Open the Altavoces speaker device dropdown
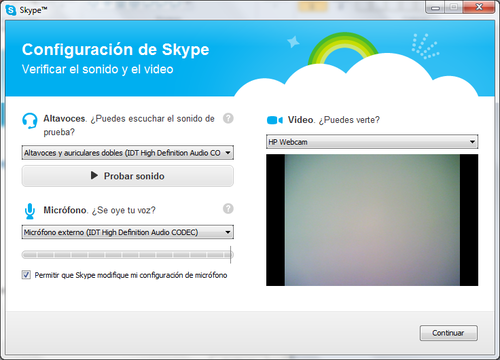Image resolution: width=500 pixels, height=360 pixels. [x=128, y=153]
